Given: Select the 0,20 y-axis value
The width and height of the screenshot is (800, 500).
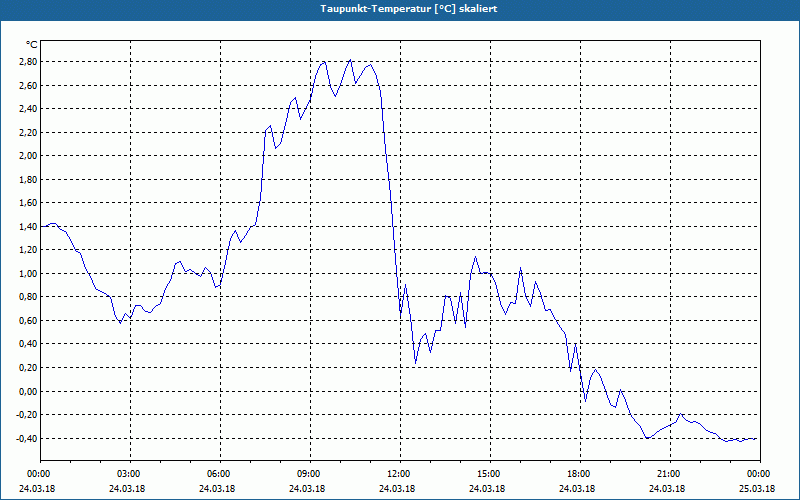Looking at the screenshot, I should (x=28, y=368).
